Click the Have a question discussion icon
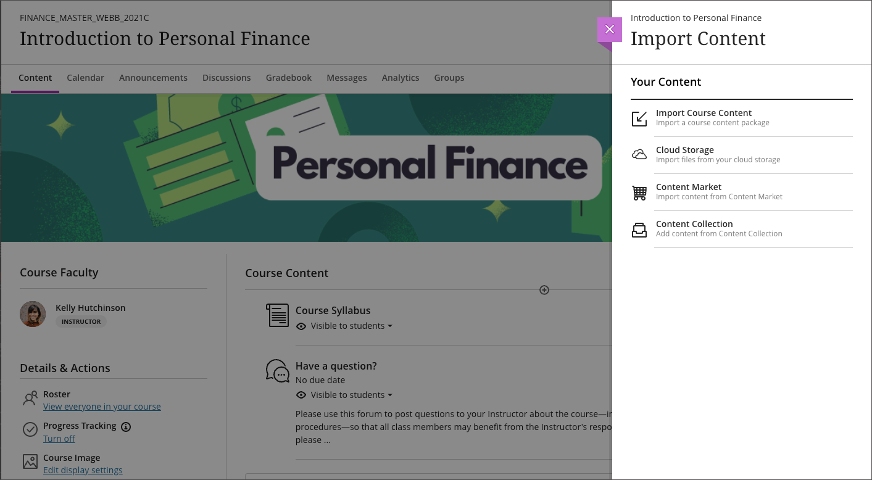This screenshot has height=480, width=872. (x=277, y=371)
